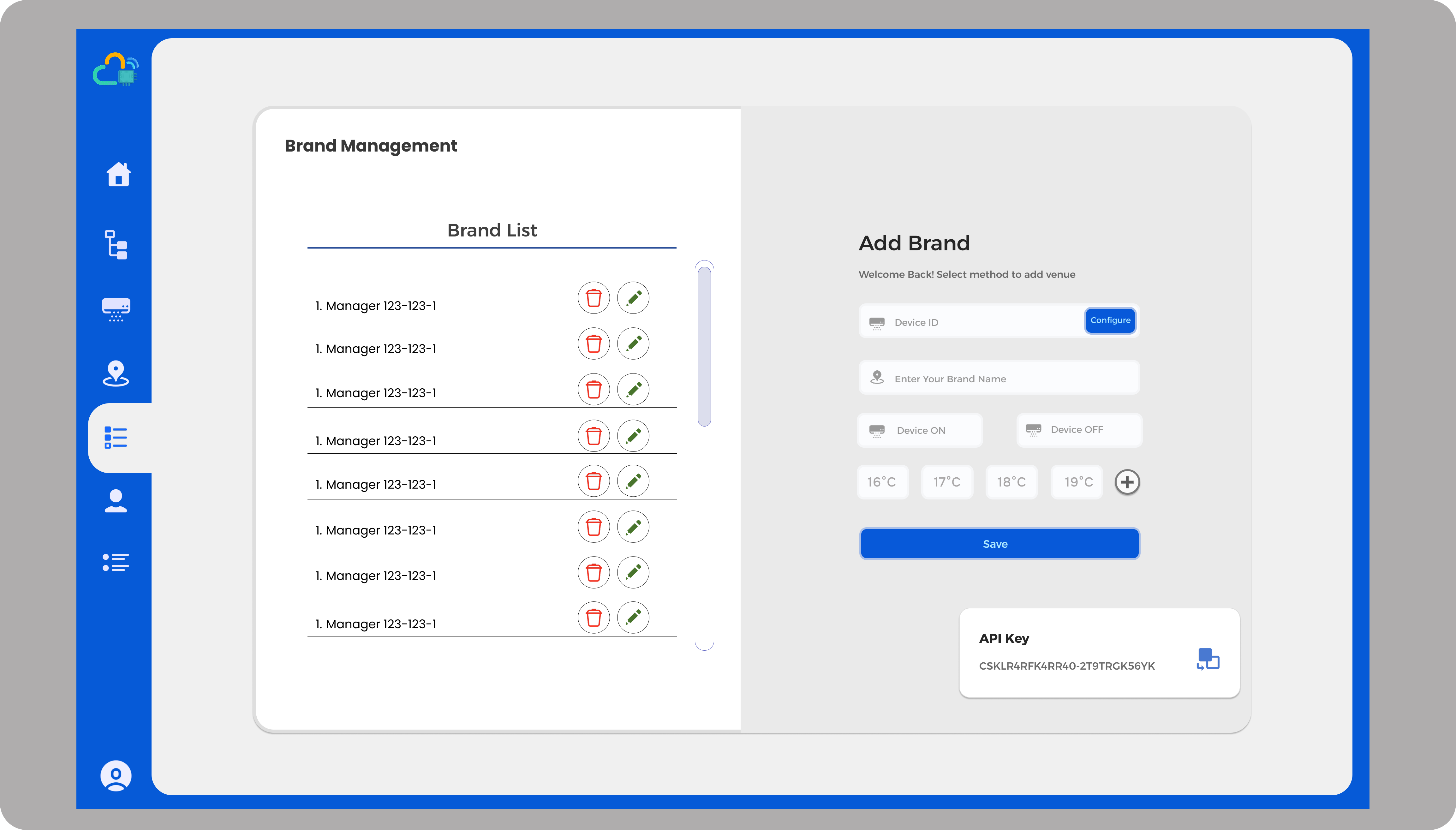Open the venue location pin icon
The image size is (1456, 830).
click(x=116, y=374)
